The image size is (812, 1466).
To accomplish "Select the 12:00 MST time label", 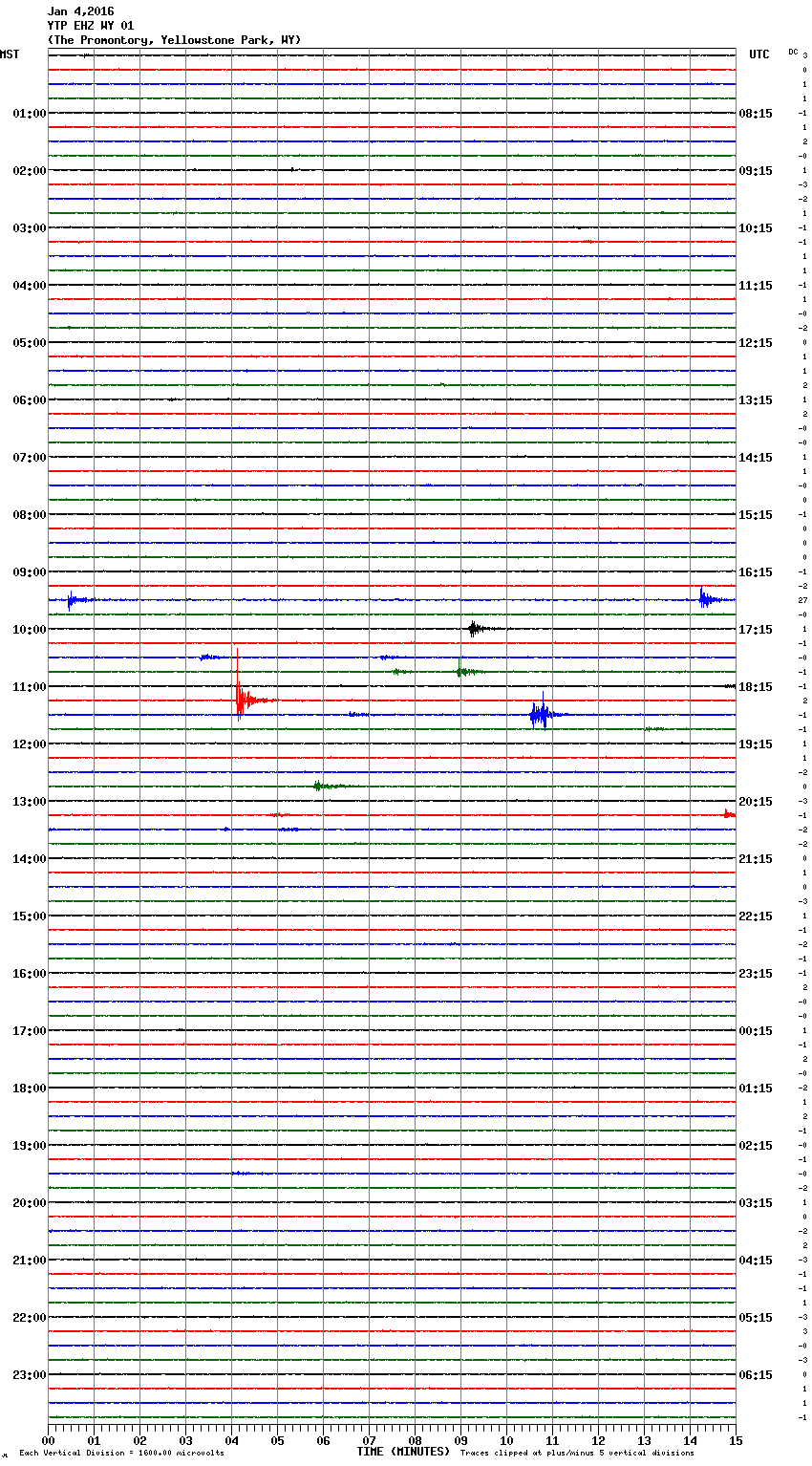I will click(x=29, y=744).
